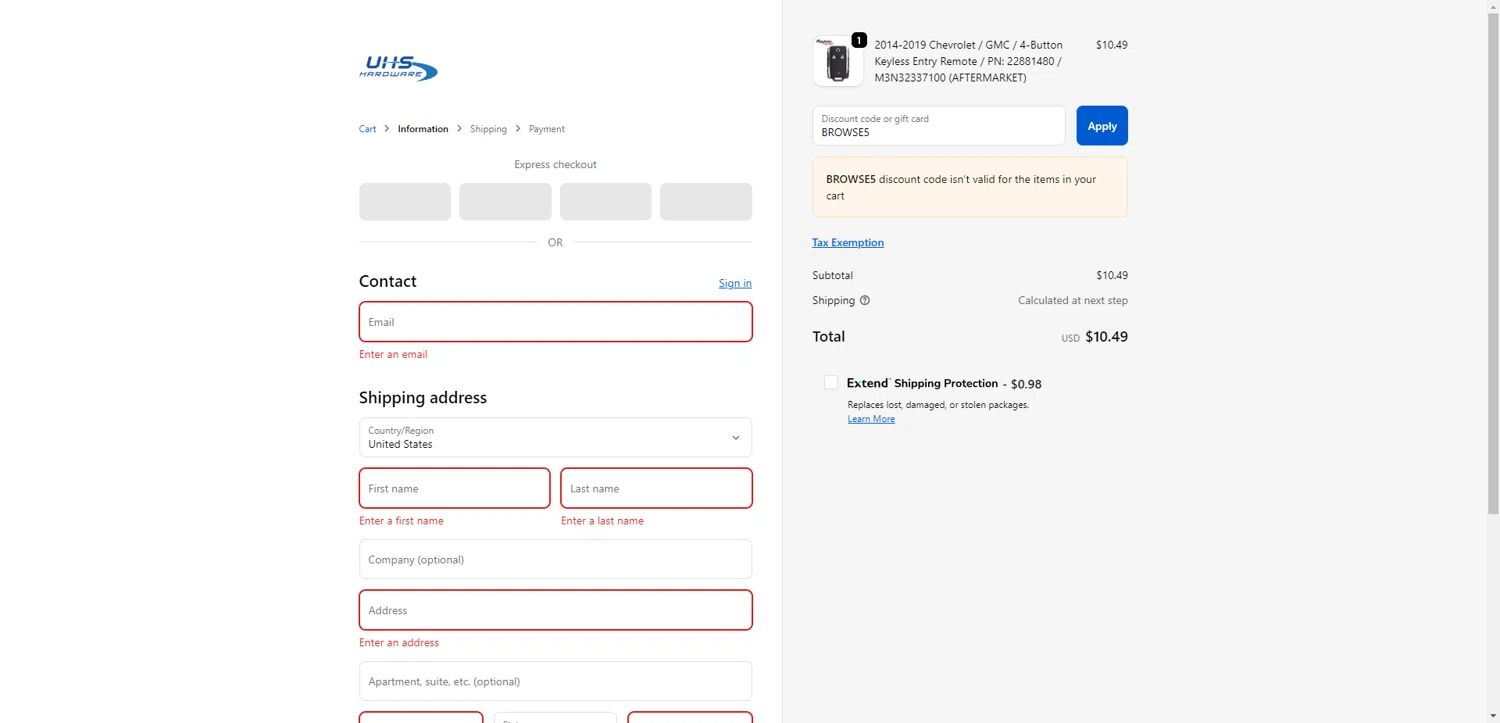Image resolution: width=1500 pixels, height=723 pixels.
Task: Click the third express checkout button
Action: 606,201
